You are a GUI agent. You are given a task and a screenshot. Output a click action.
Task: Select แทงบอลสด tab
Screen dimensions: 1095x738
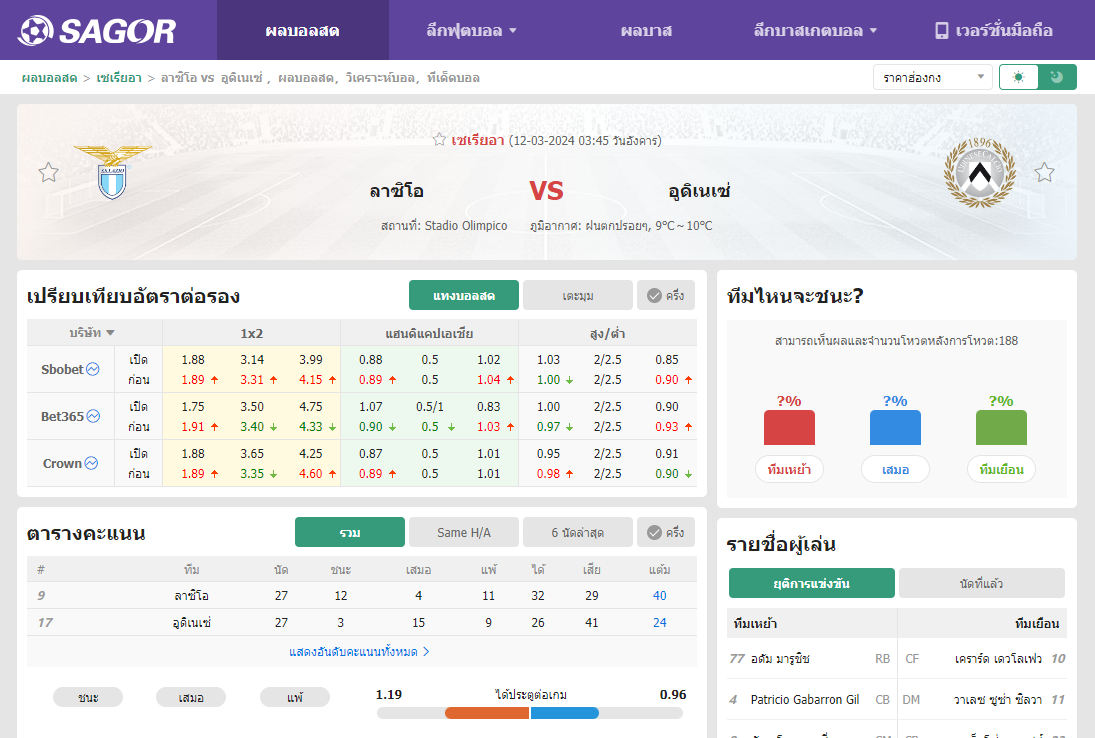[464, 295]
